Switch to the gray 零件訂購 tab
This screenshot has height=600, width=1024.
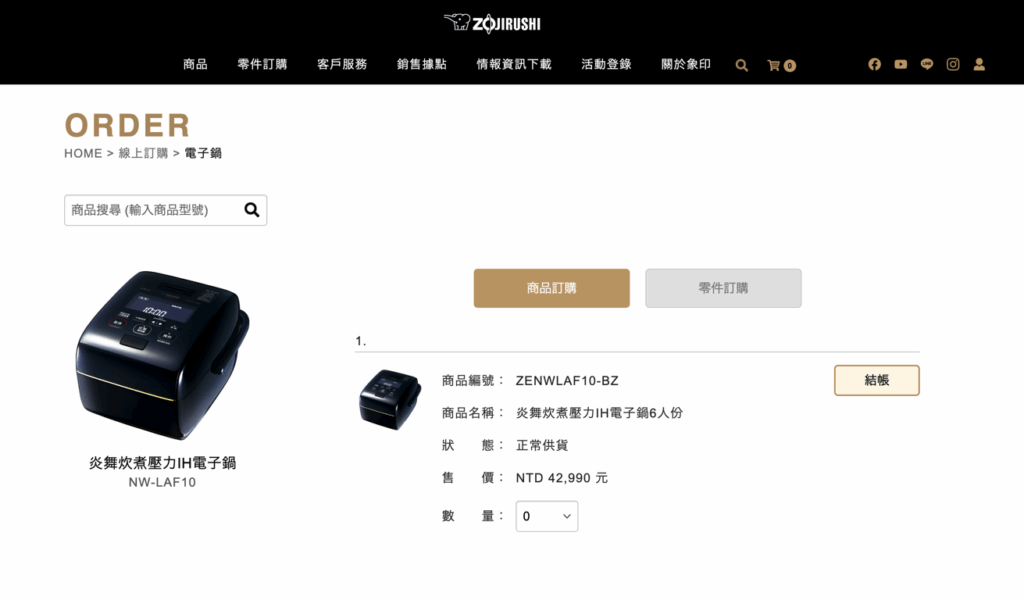(724, 288)
